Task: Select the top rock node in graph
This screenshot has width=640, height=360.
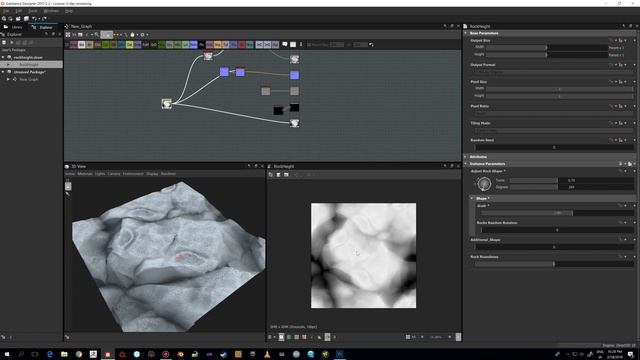Action: pos(208,56)
